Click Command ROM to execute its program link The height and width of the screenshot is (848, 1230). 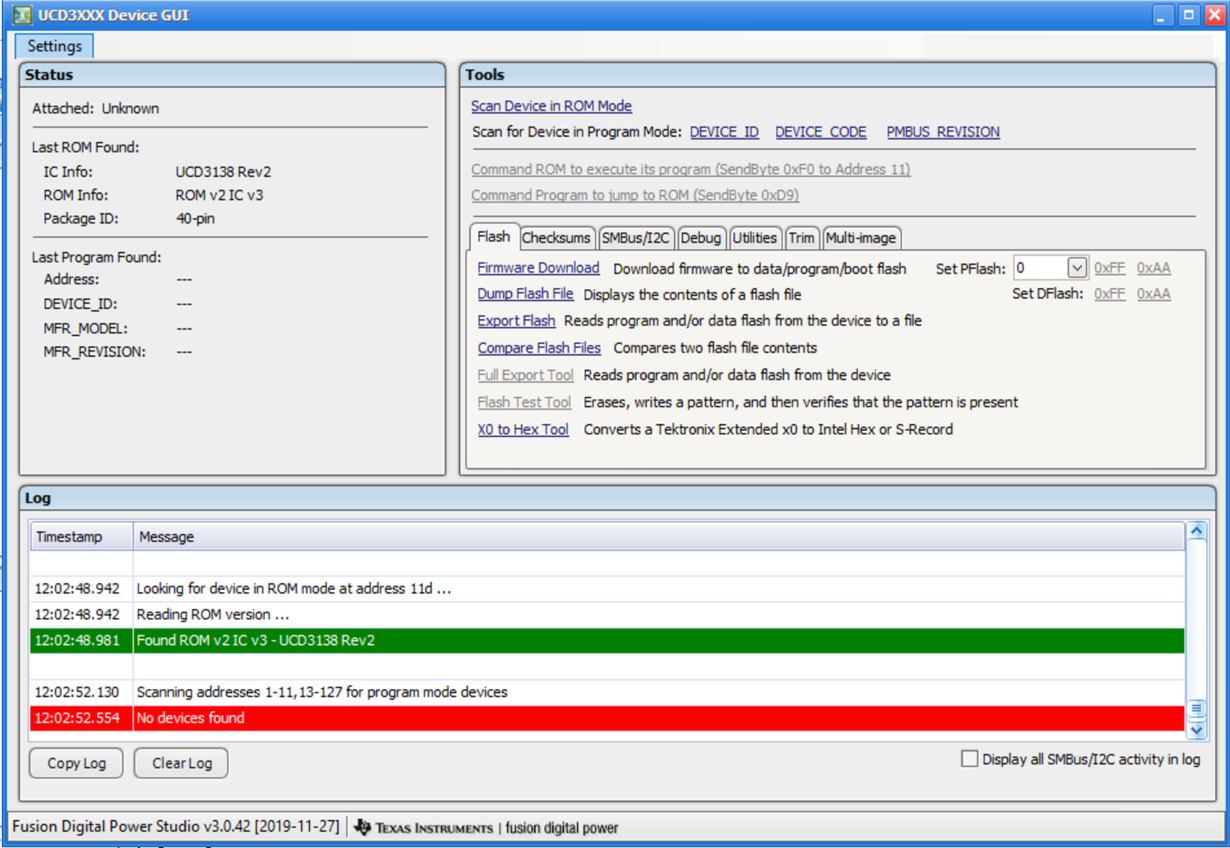click(690, 169)
